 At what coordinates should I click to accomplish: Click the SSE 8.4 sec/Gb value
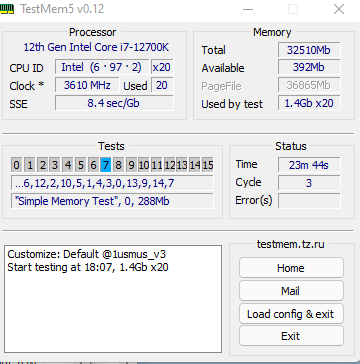pyautogui.click(x=114, y=103)
